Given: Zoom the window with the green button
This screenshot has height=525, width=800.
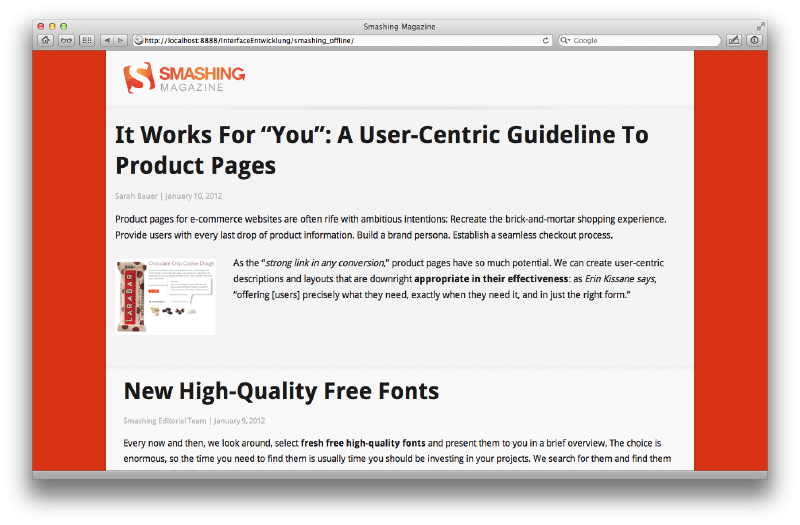Looking at the screenshot, I should 64,26.
